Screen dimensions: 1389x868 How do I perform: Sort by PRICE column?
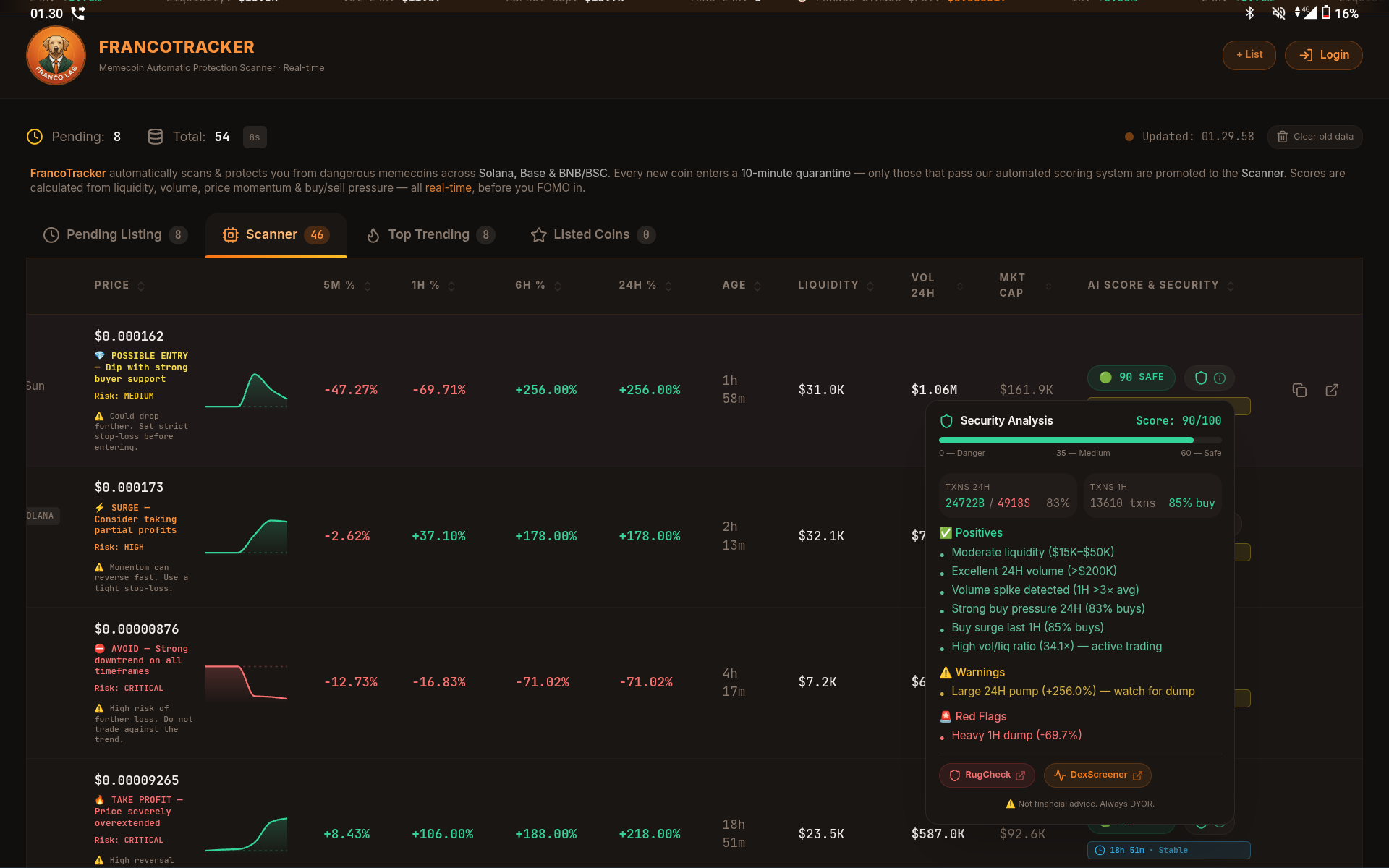click(119, 285)
